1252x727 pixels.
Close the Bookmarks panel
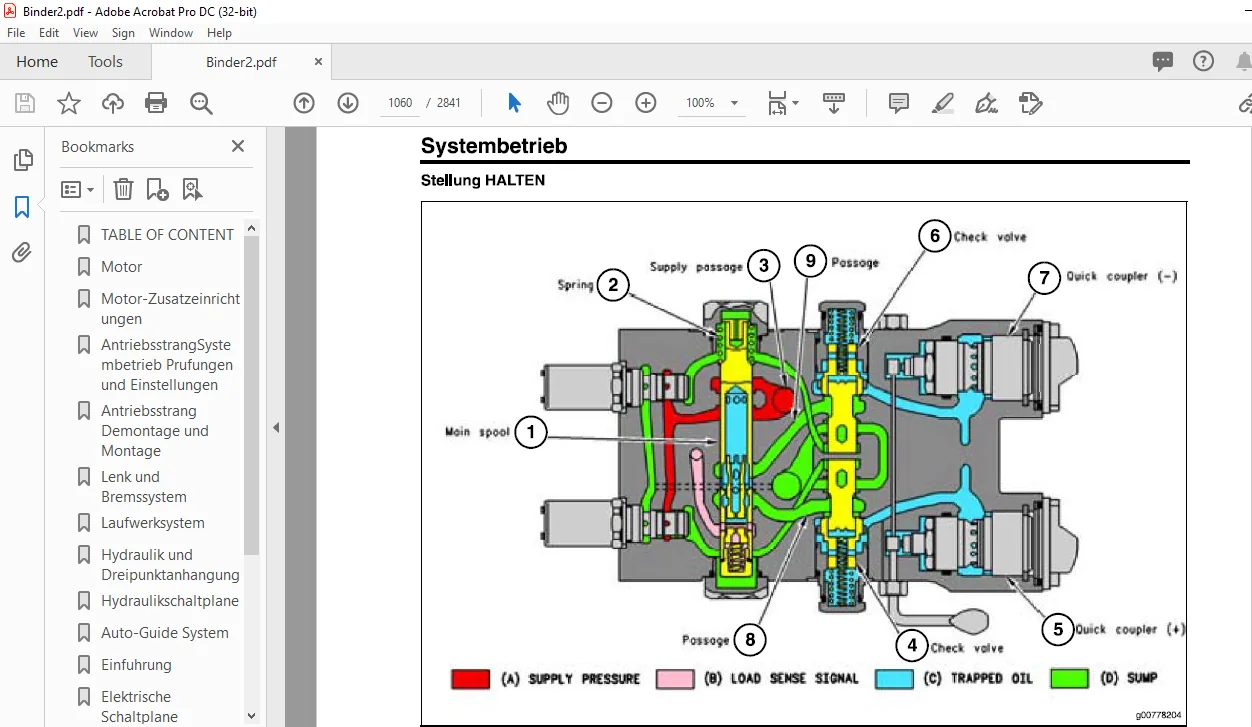[238, 146]
